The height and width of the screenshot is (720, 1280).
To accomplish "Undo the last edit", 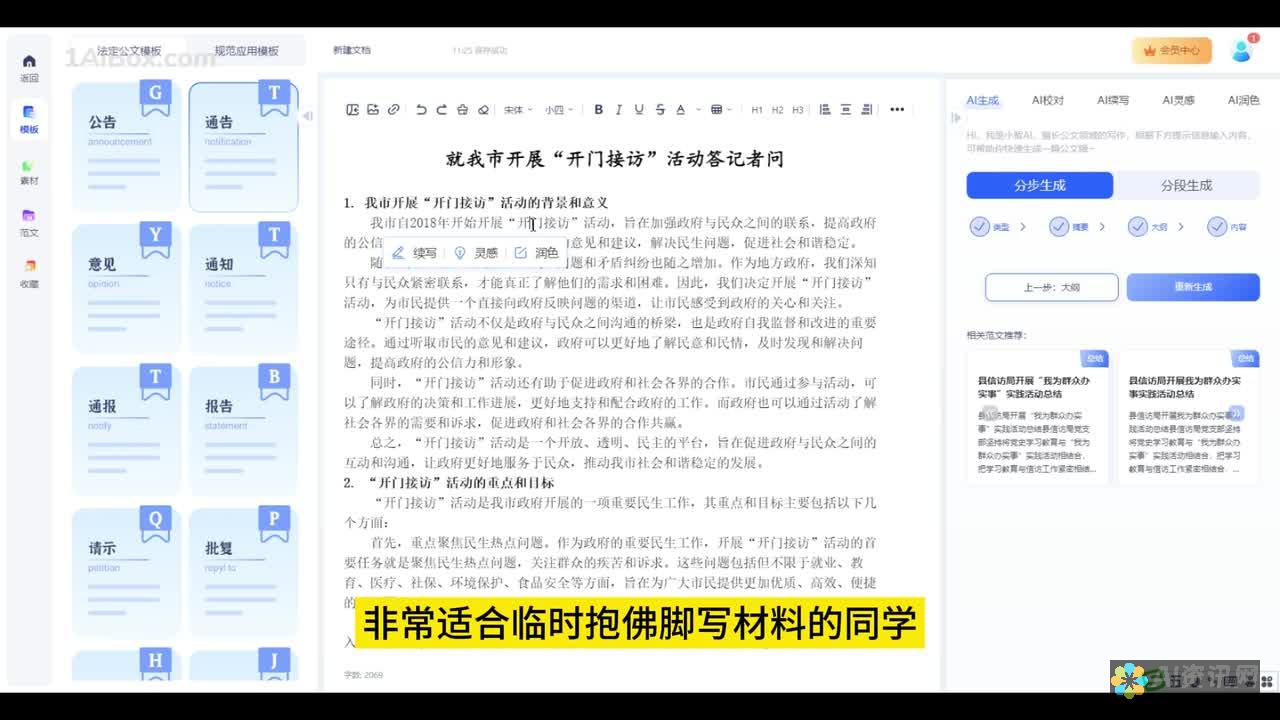I will pos(421,110).
